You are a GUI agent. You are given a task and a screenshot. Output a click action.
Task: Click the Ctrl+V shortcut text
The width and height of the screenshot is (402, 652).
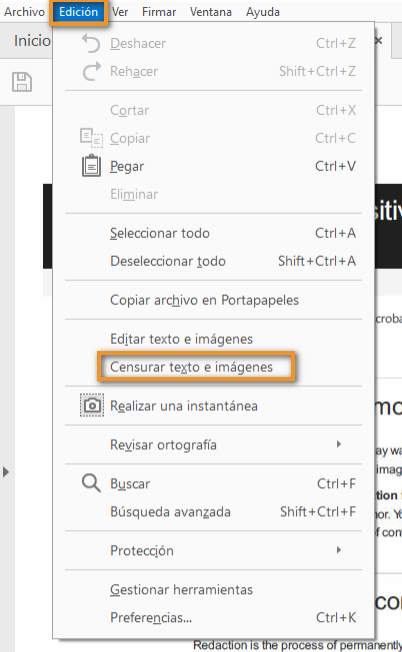335,166
